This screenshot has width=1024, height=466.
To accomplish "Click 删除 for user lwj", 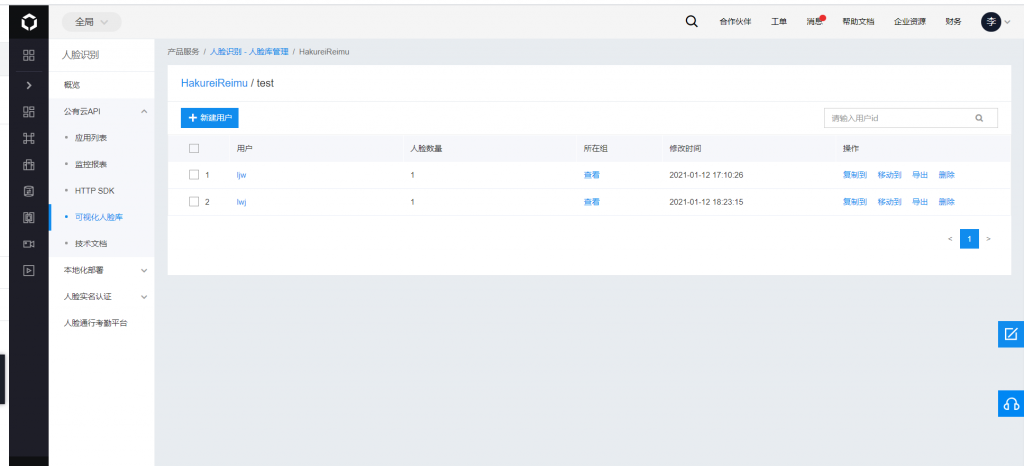I will click(x=947, y=202).
